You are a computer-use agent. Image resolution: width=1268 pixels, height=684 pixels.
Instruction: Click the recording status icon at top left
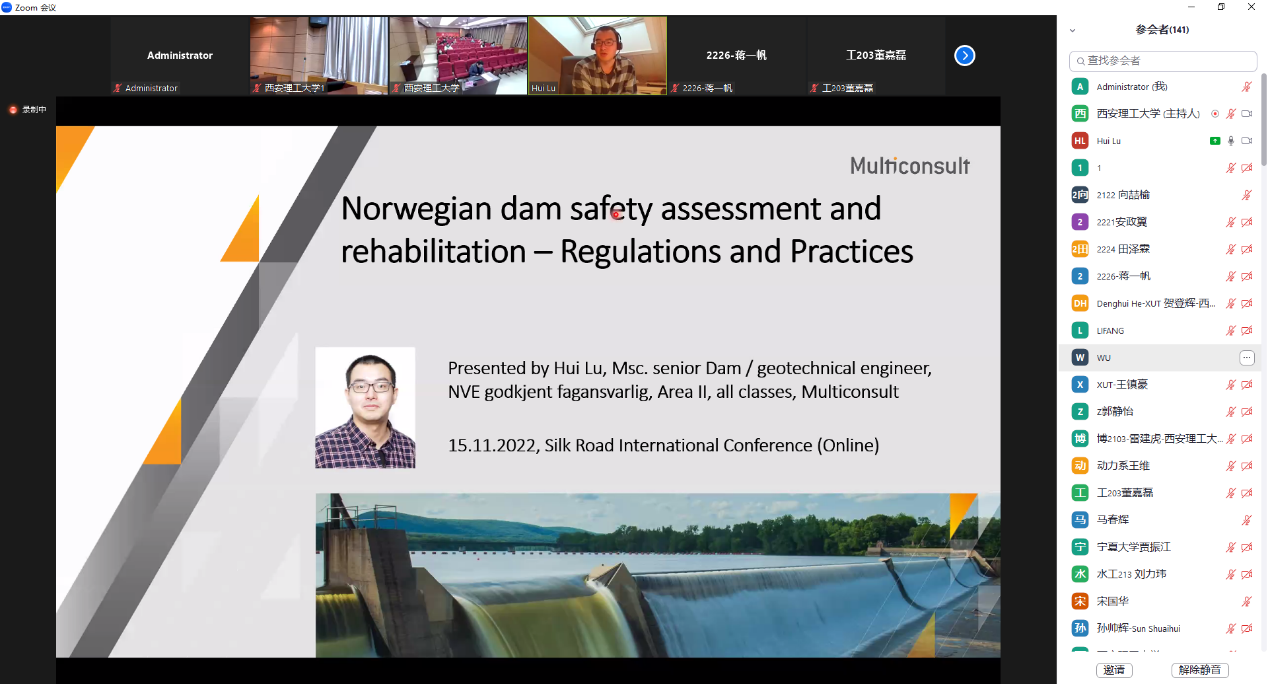tap(14, 110)
